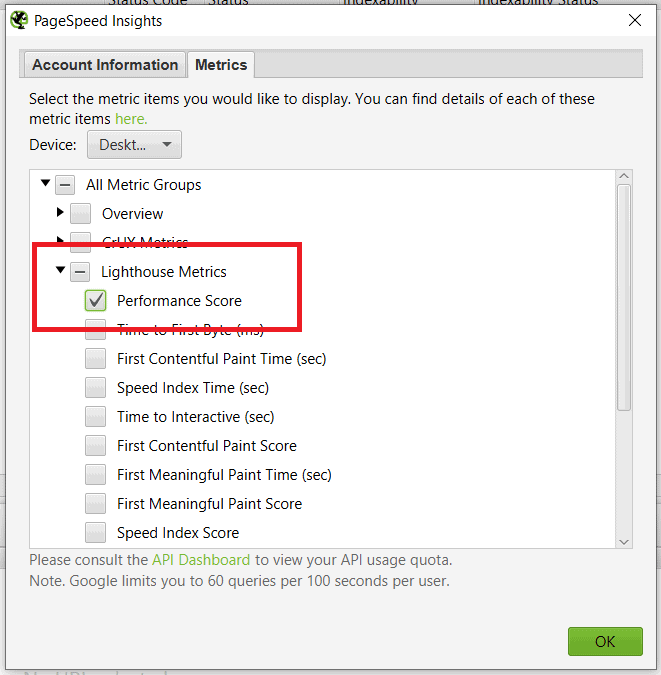This screenshot has width=661, height=675.
Task: Tick the Speed Index Score checkbox
Action: pos(95,533)
